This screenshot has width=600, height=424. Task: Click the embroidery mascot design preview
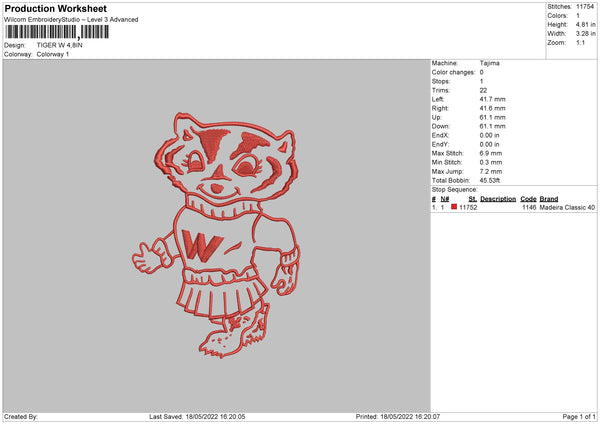tap(216, 236)
